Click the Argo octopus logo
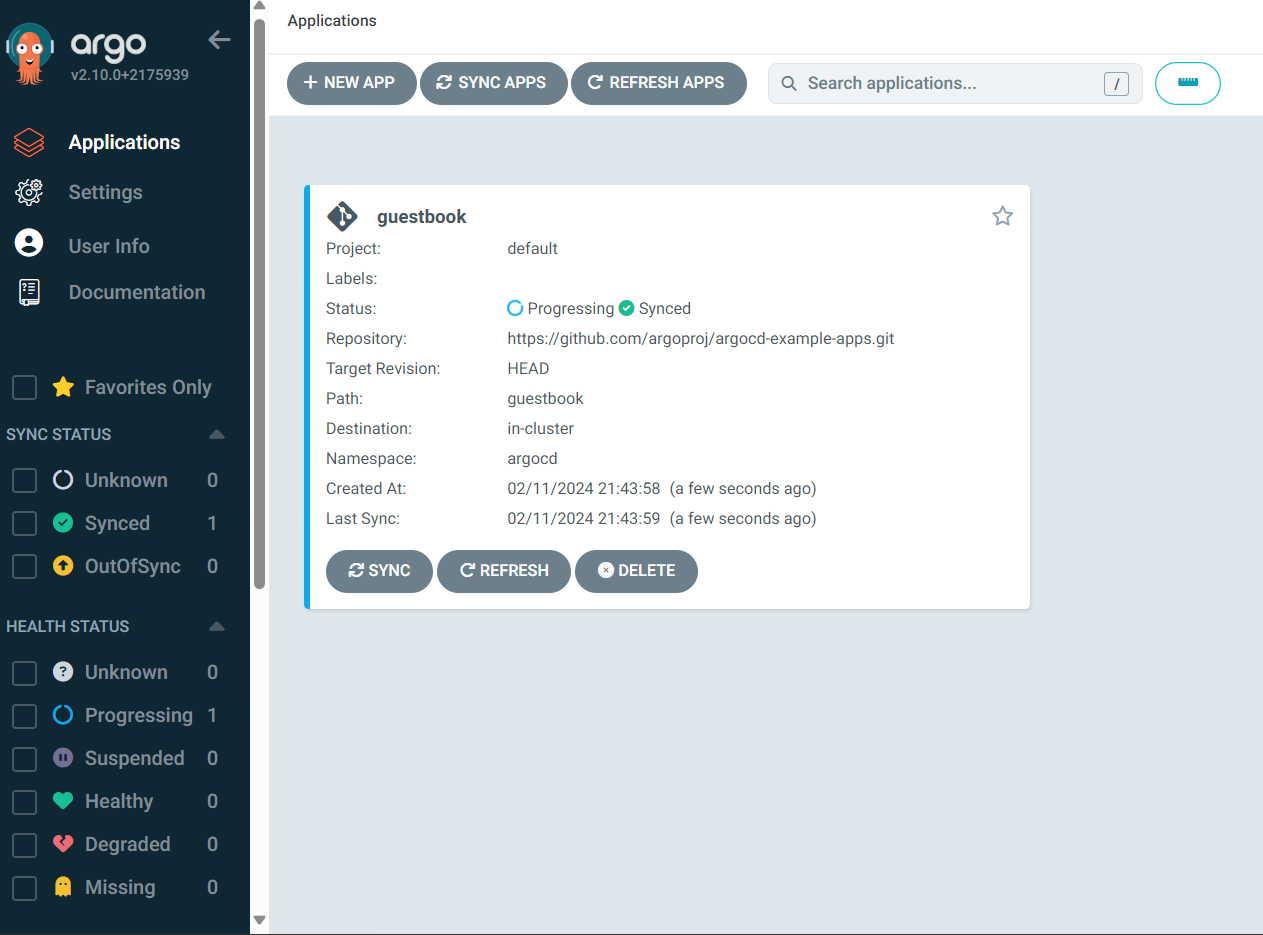Viewport: 1263px width, 935px height. (31, 54)
